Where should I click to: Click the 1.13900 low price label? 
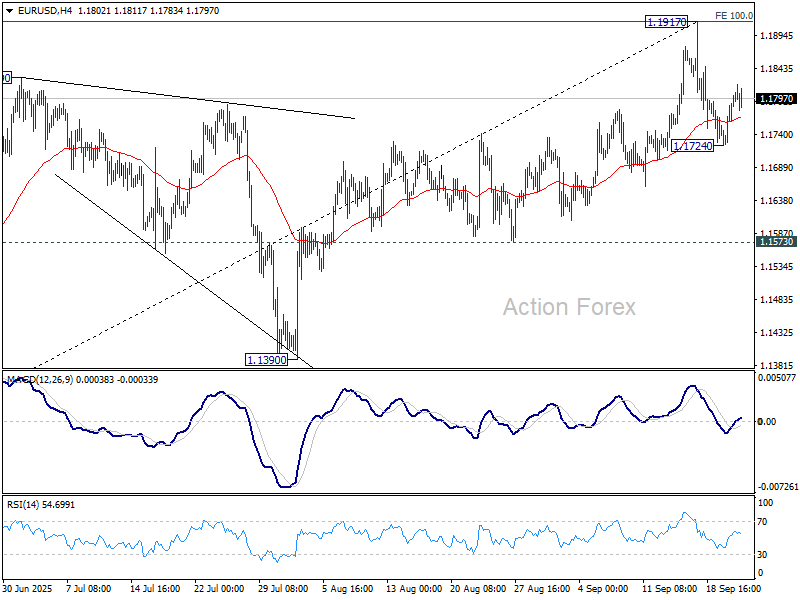[266, 358]
